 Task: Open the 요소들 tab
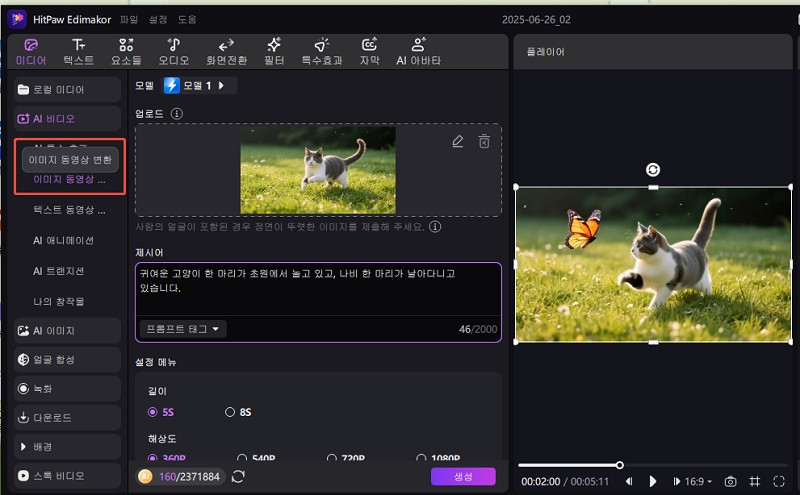126,52
